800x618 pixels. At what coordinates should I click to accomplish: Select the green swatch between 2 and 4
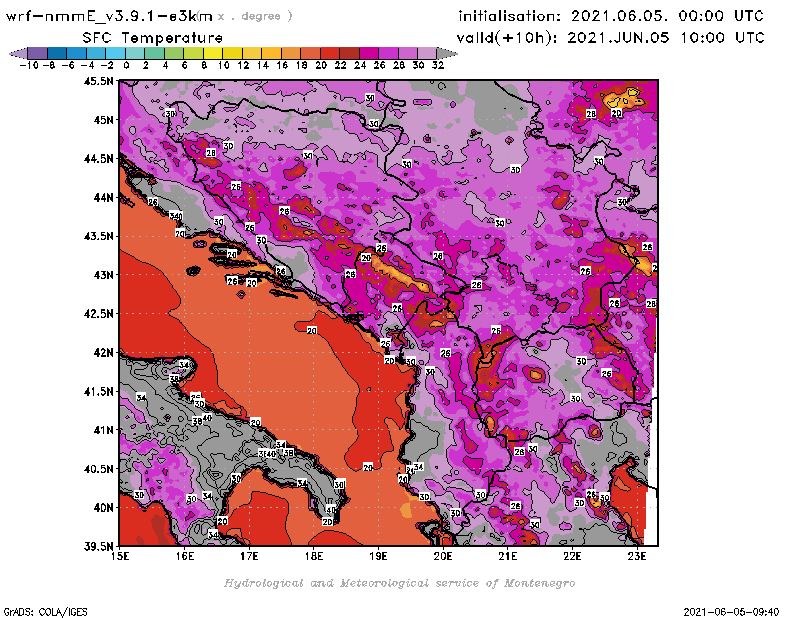[154, 53]
